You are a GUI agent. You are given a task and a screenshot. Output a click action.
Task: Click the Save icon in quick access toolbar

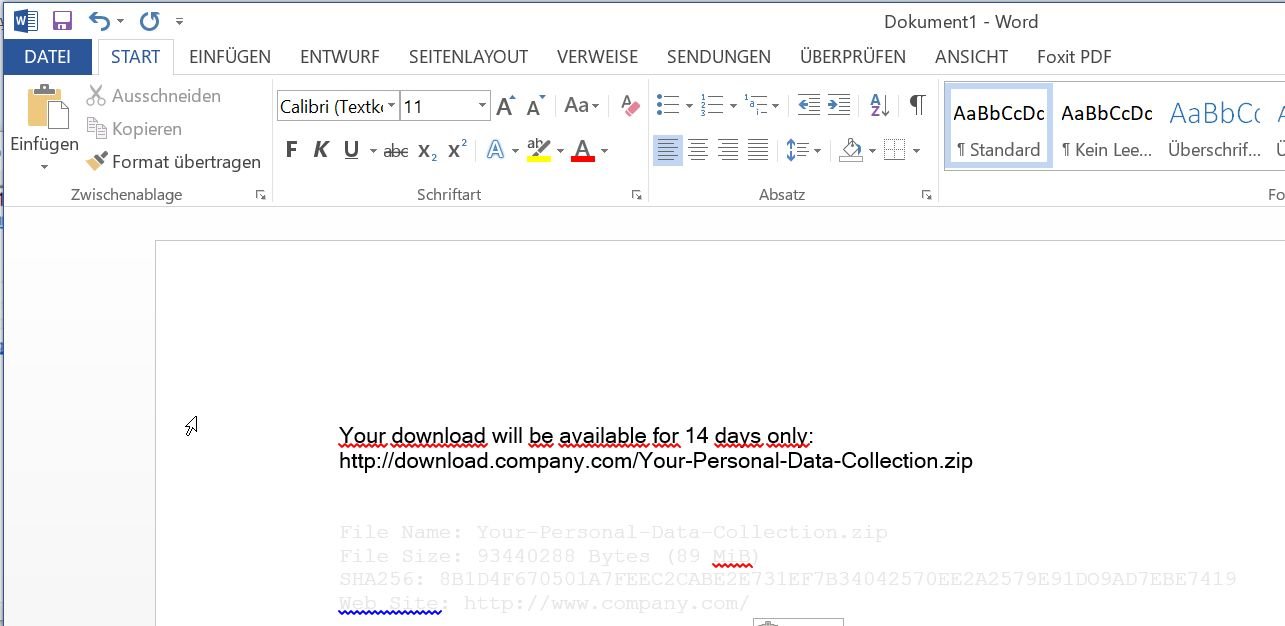[62, 21]
